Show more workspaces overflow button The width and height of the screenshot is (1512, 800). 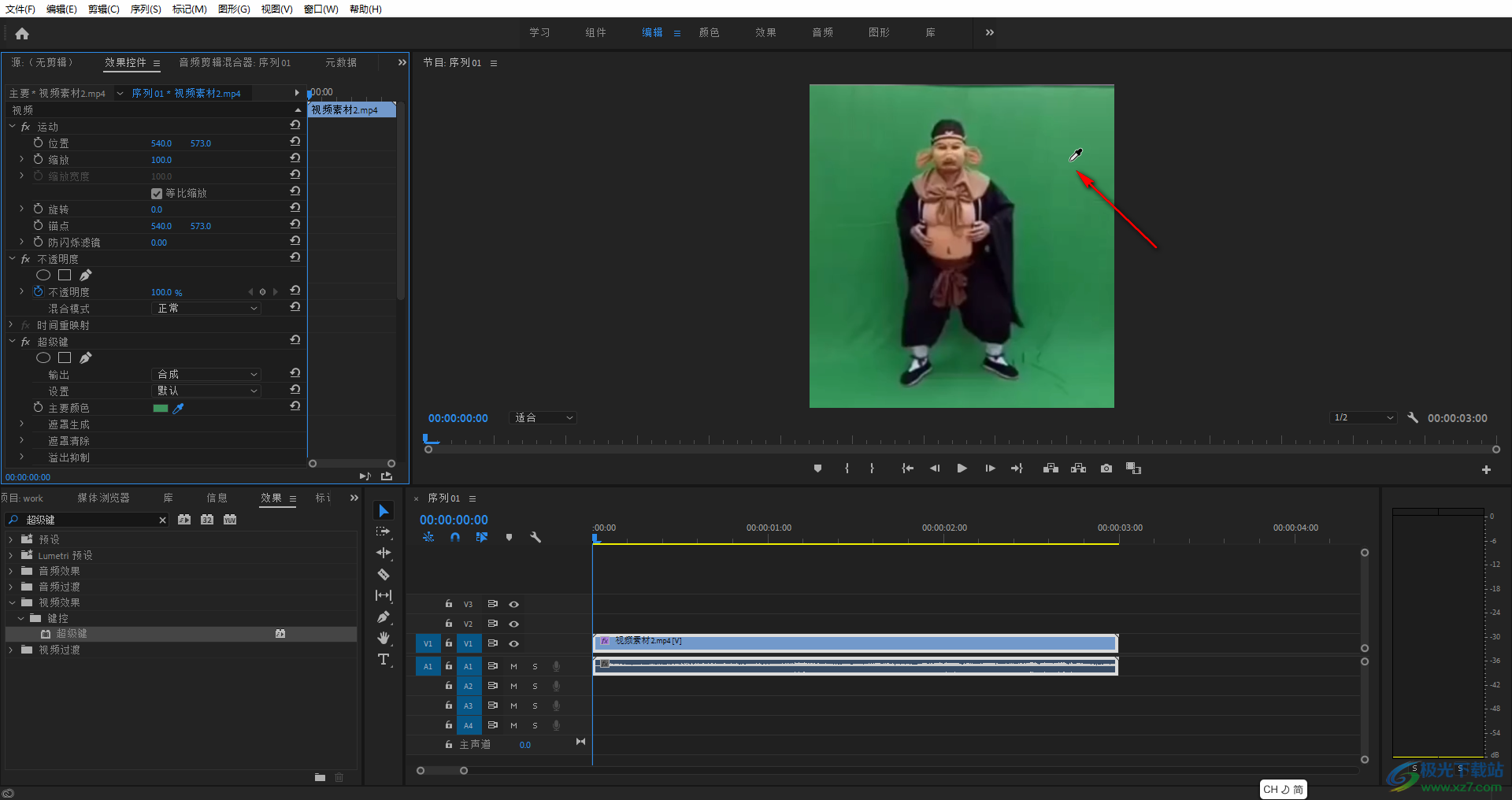pyautogui.click(x=990, y=32)
